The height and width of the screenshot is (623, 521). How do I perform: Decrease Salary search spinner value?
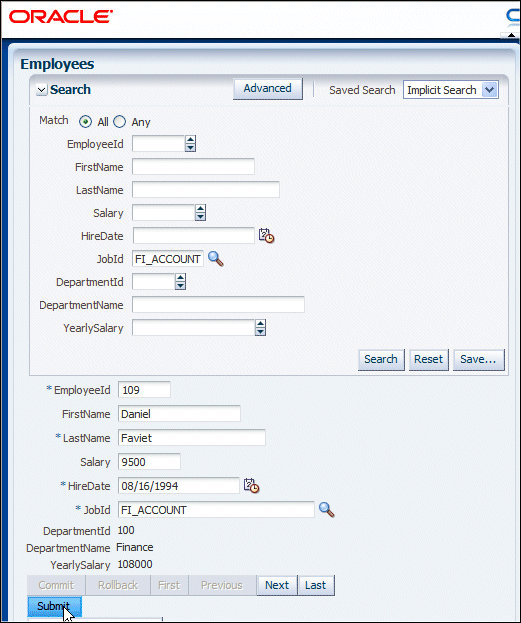pyautogui.click(x=200, y=217)
